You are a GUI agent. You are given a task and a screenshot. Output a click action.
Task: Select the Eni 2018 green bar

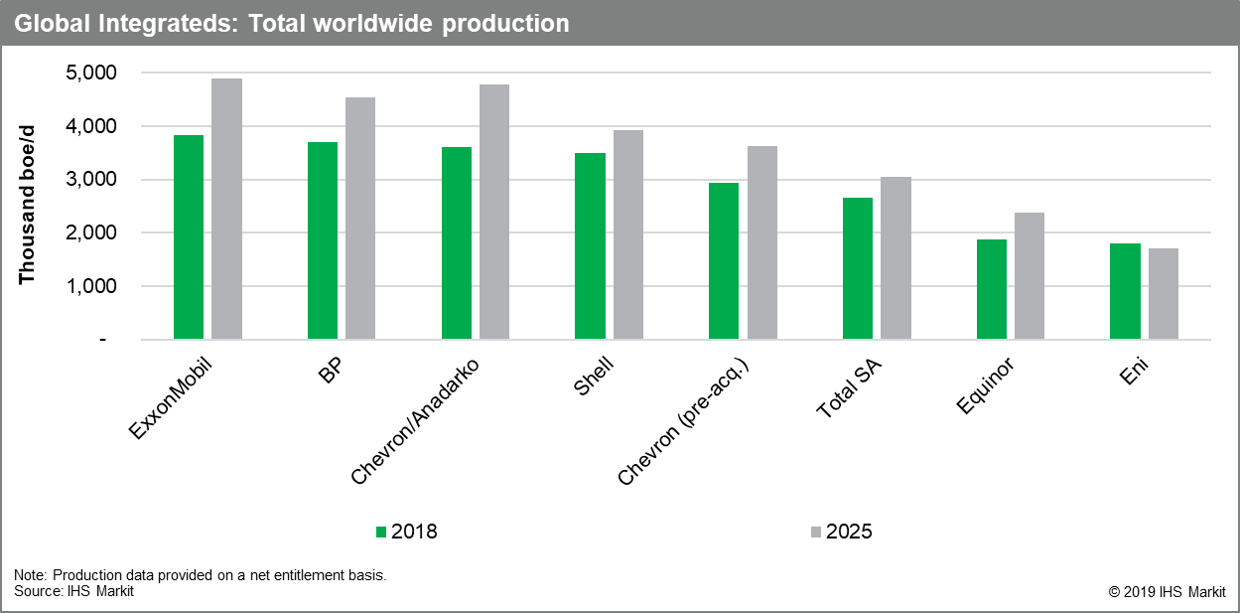coord(1126,291)
